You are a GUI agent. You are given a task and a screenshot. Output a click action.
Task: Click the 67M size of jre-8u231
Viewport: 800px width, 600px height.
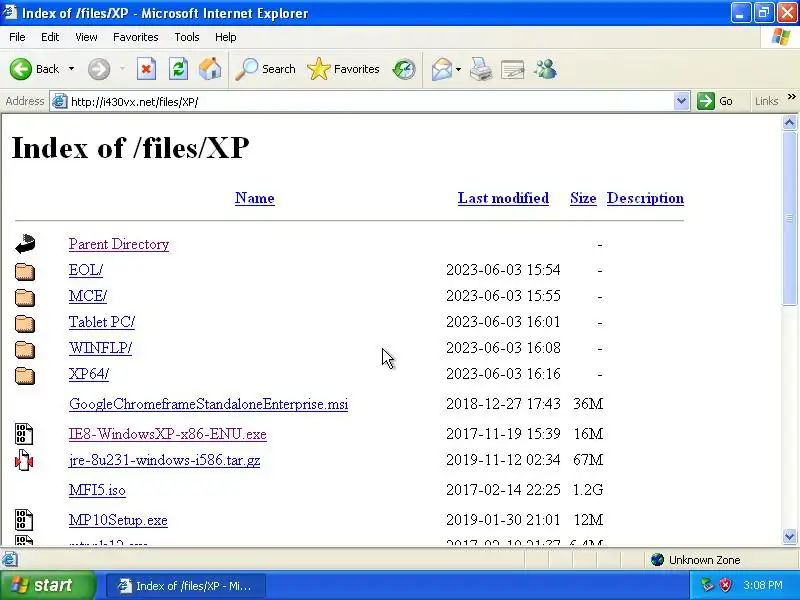point(588,460)
